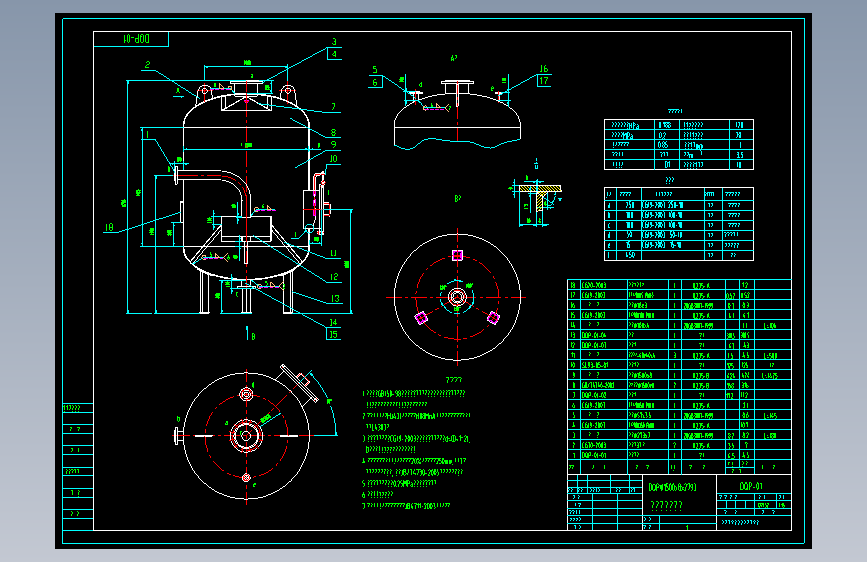Select part callout number 18
The width and height of the screenshot is (867, 562).
coord(109,227)
